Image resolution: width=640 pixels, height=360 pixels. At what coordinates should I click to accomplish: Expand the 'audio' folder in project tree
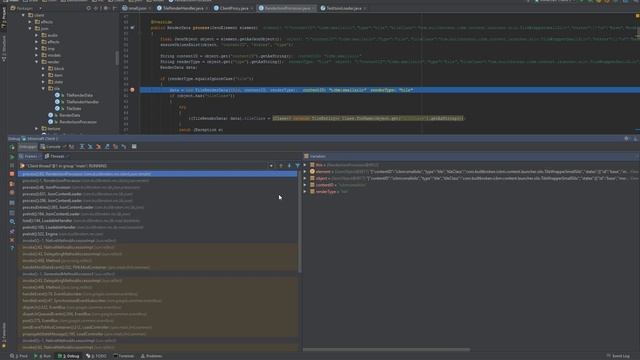[36, 36]
